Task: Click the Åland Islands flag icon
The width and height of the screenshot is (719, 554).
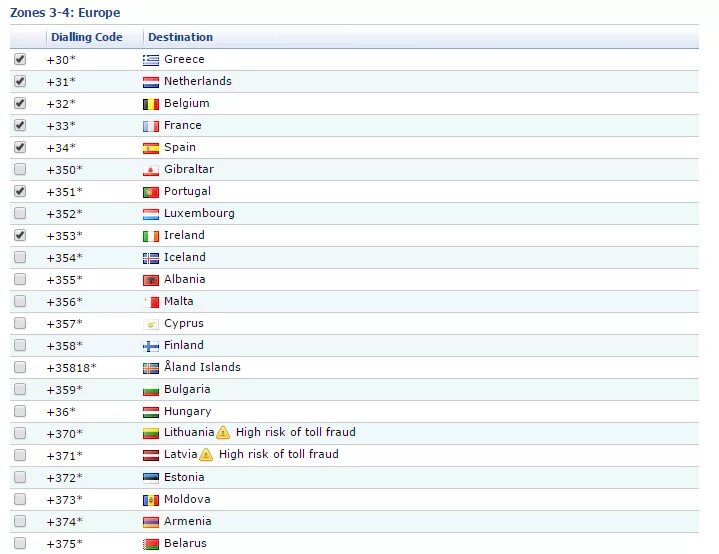Action: click(x=151, y=368)
